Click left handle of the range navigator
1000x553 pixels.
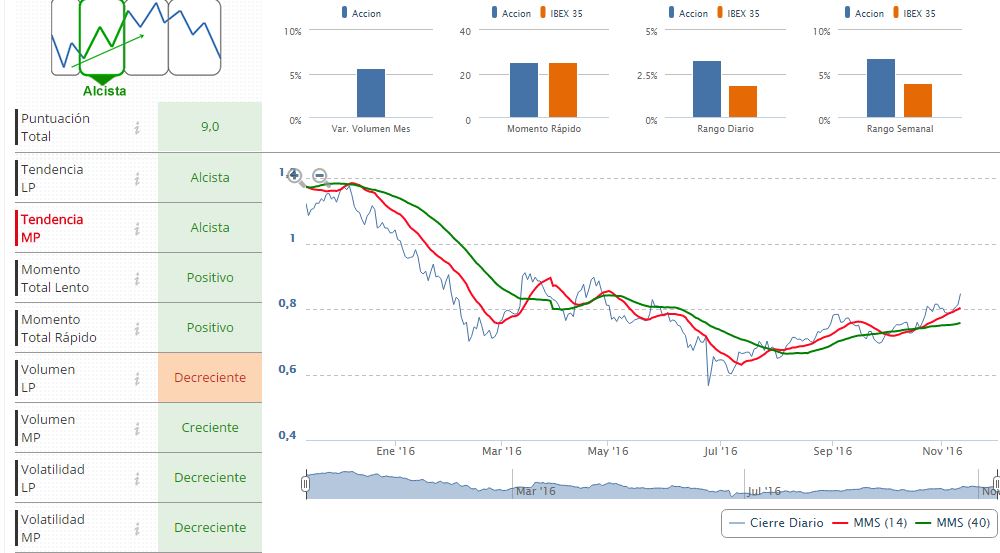306,485
